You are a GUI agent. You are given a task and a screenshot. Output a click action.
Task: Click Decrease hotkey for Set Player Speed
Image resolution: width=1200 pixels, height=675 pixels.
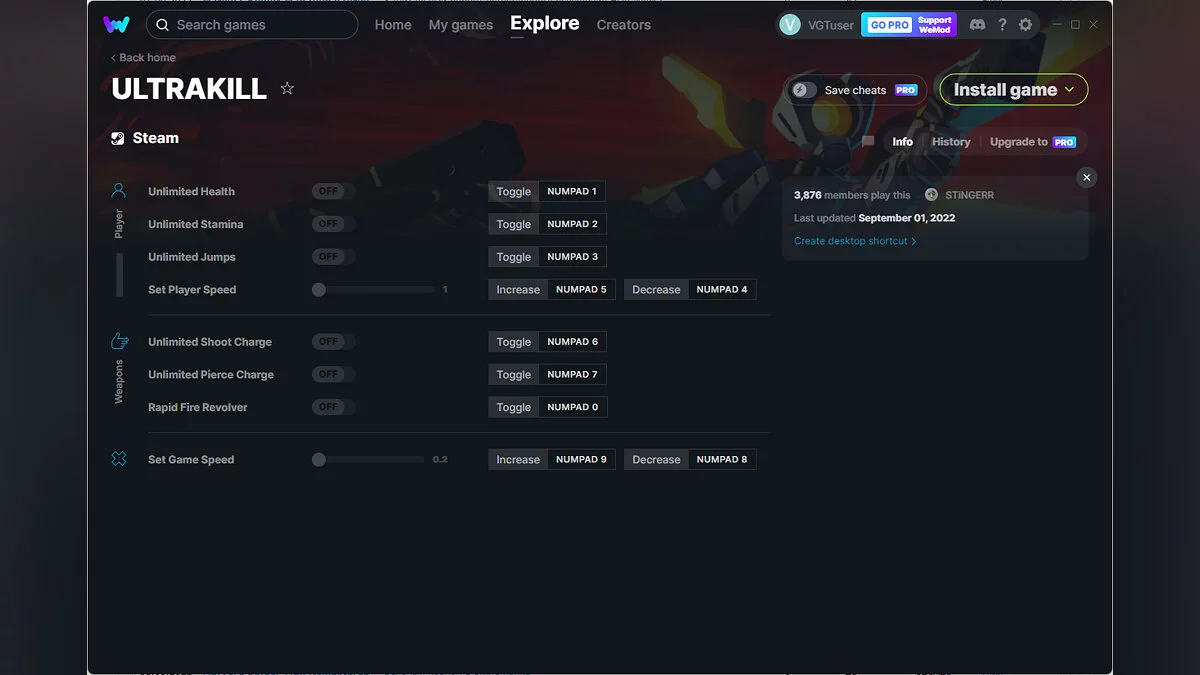[690, 290]
